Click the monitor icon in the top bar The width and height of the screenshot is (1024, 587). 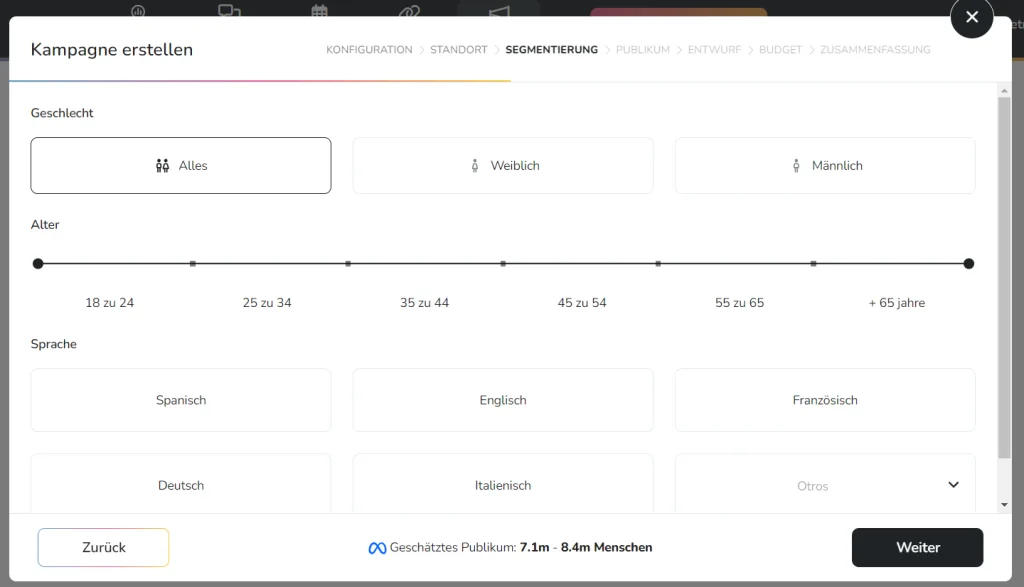pos(229,8)
